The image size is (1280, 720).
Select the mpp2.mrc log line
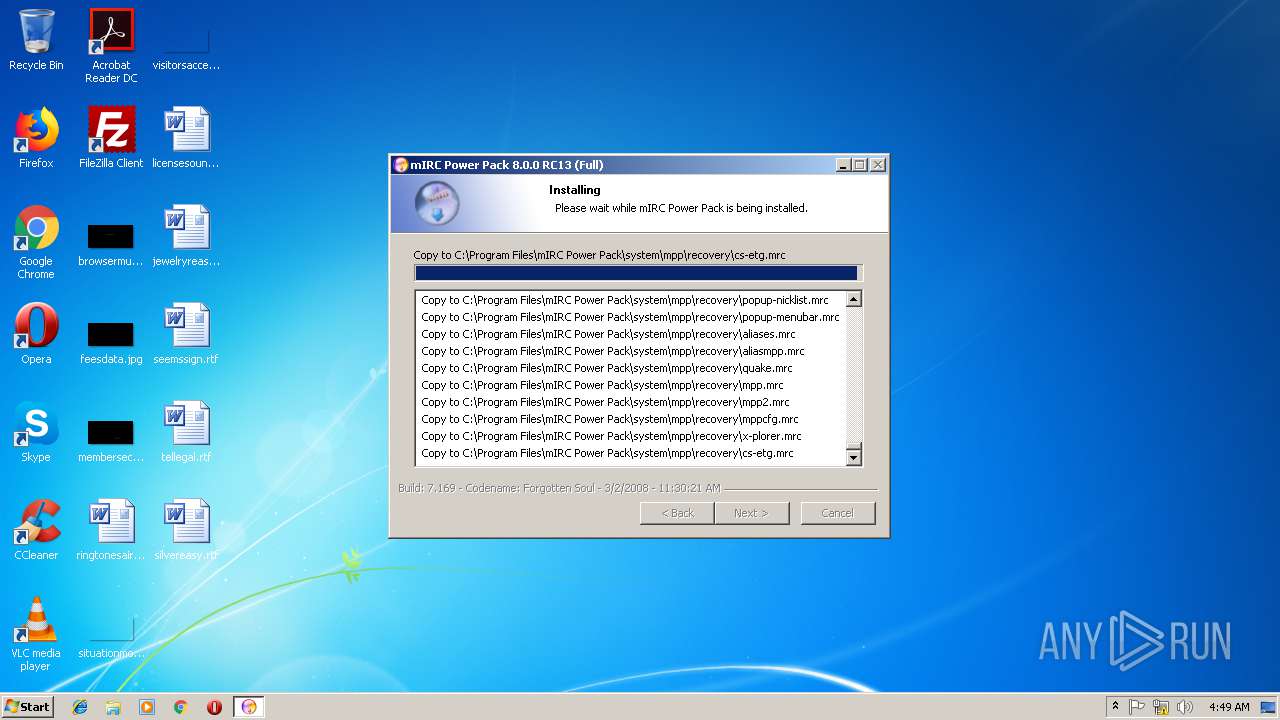click(x=605, y=402)
